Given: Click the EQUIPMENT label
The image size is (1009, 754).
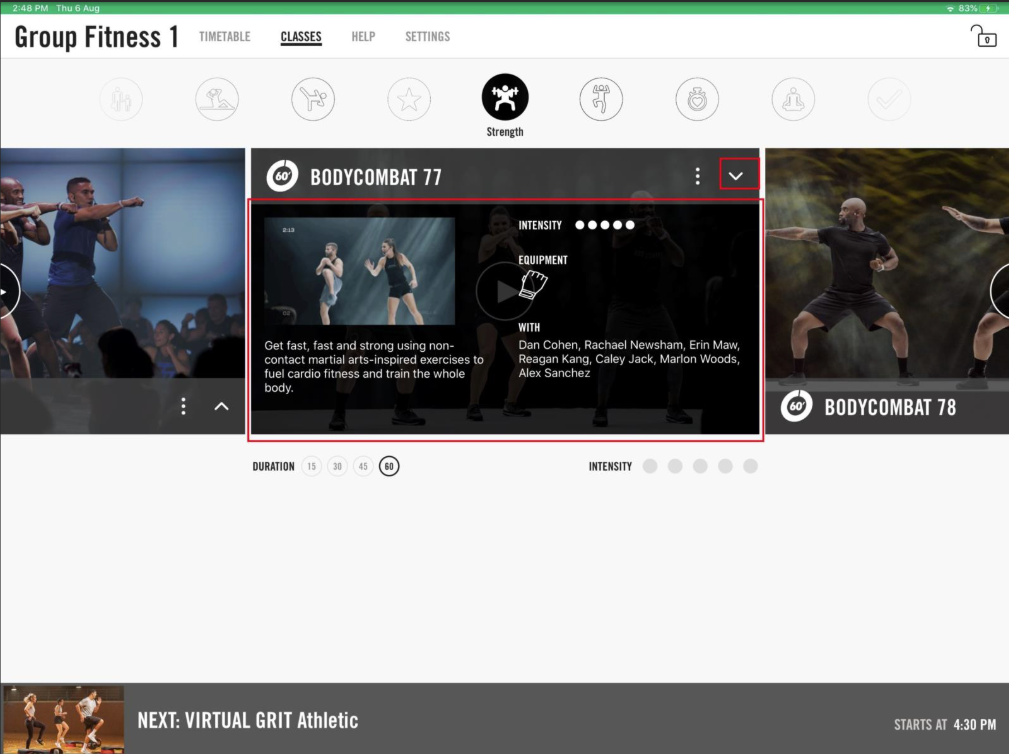Looking at the screenshot, I should click(543, 260).
